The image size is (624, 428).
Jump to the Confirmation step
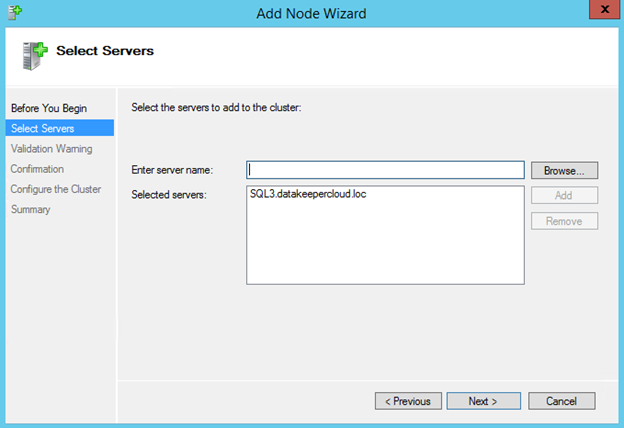pyautogui.click(x=37, y=169)
